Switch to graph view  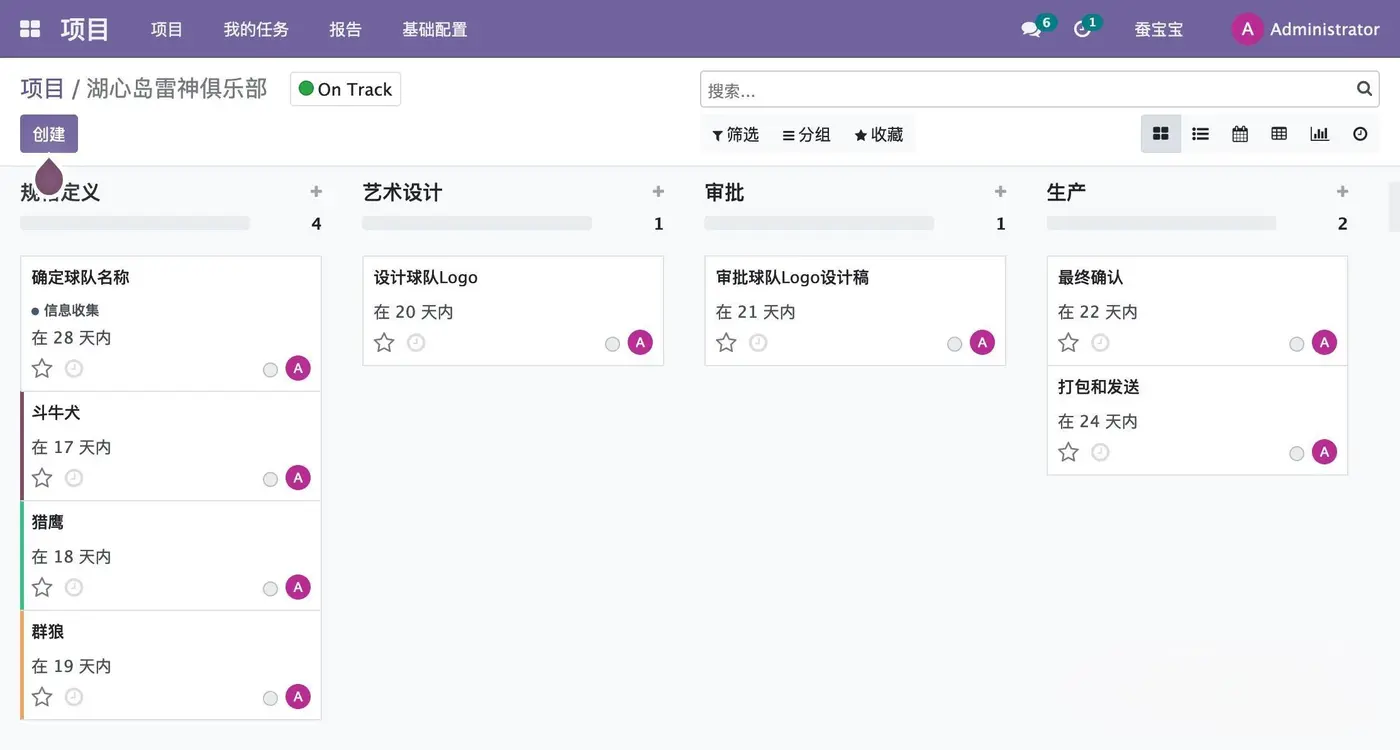click(1319, 133)
